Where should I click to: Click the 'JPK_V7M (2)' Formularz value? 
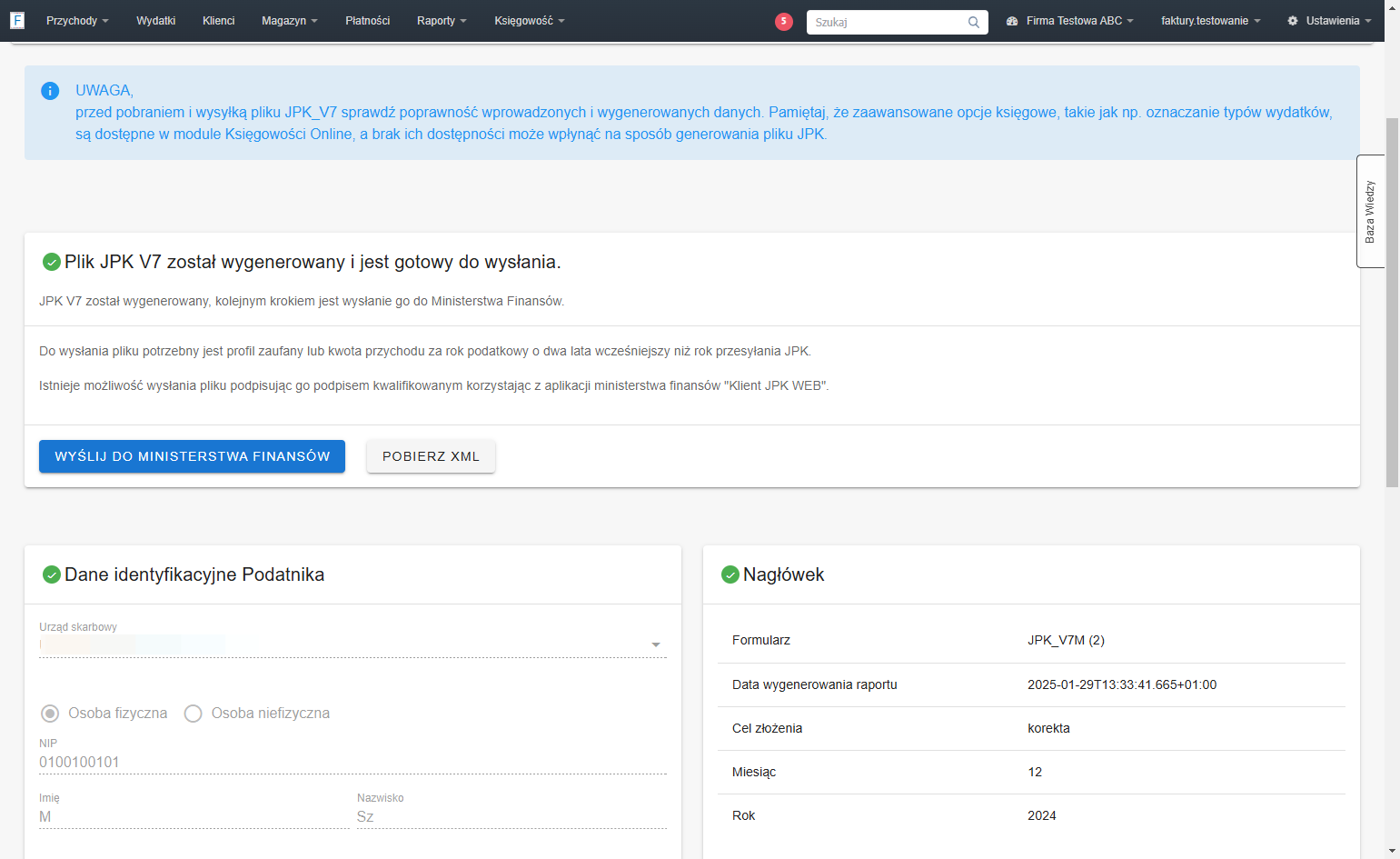pyautogui.click(x=1066, y=641)
